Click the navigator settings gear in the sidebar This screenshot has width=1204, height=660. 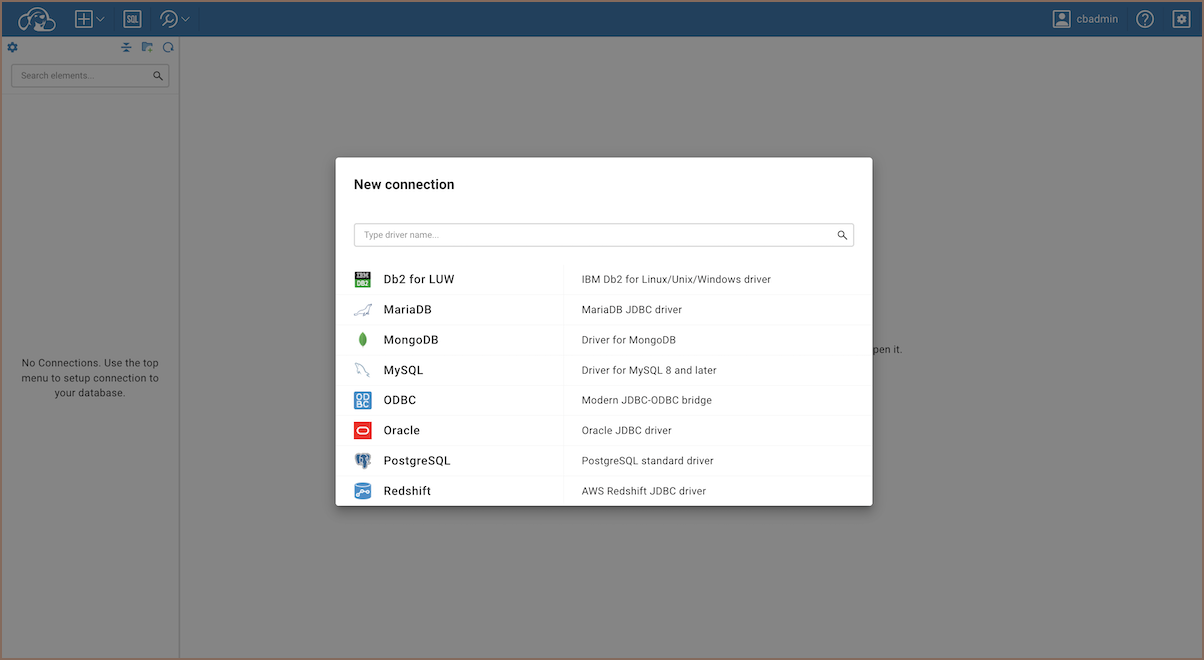[x=13, y=47]
